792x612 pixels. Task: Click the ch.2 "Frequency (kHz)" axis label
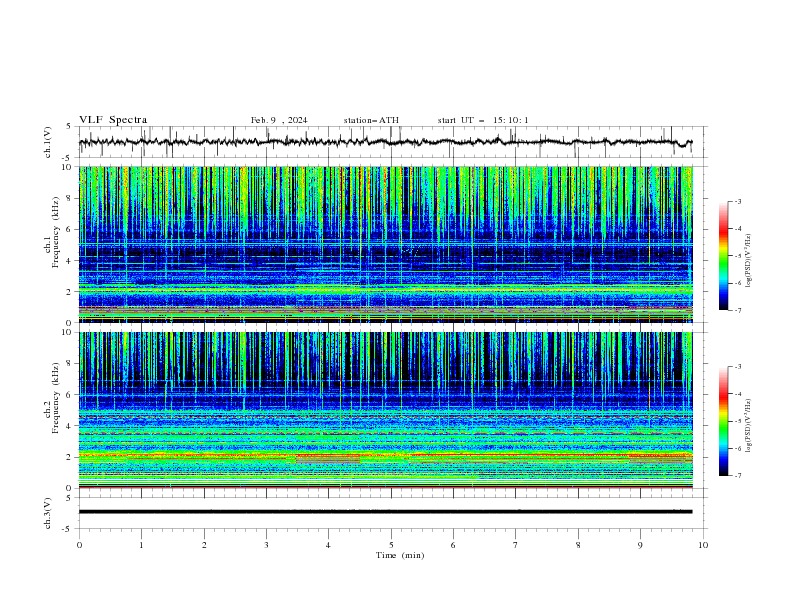coord(56,398)
